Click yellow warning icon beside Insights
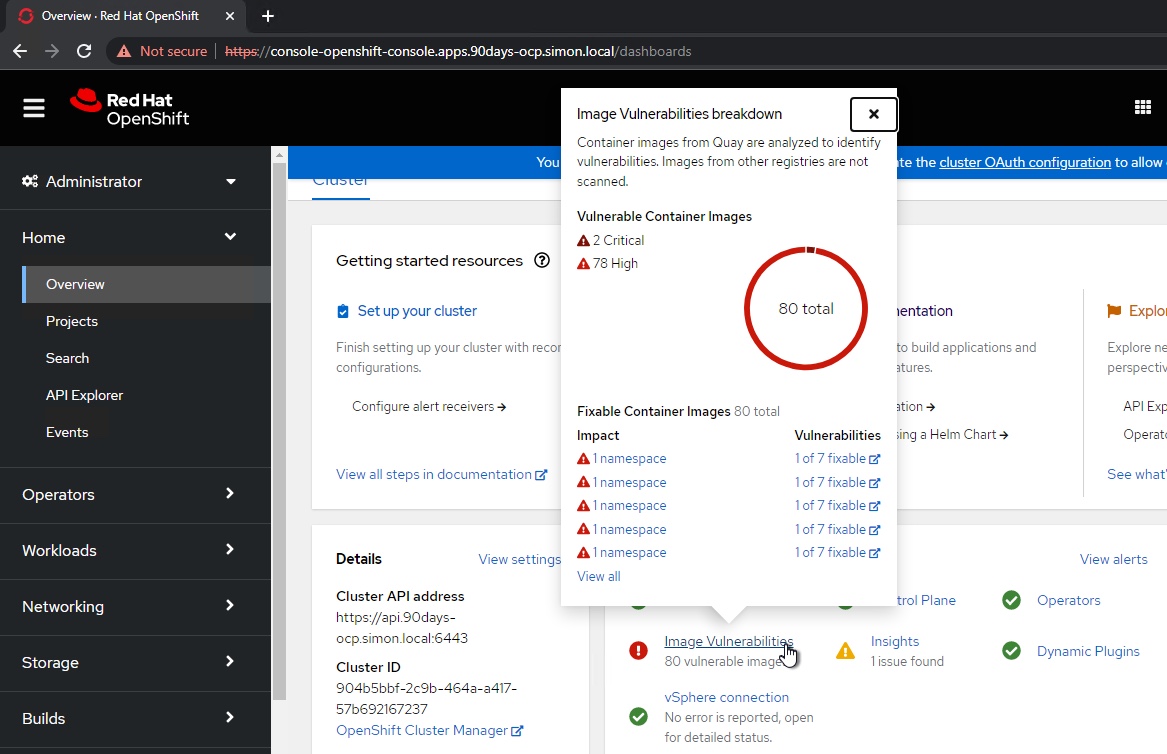The width and height of the screenshot is (1167, 754). point(845,651)
